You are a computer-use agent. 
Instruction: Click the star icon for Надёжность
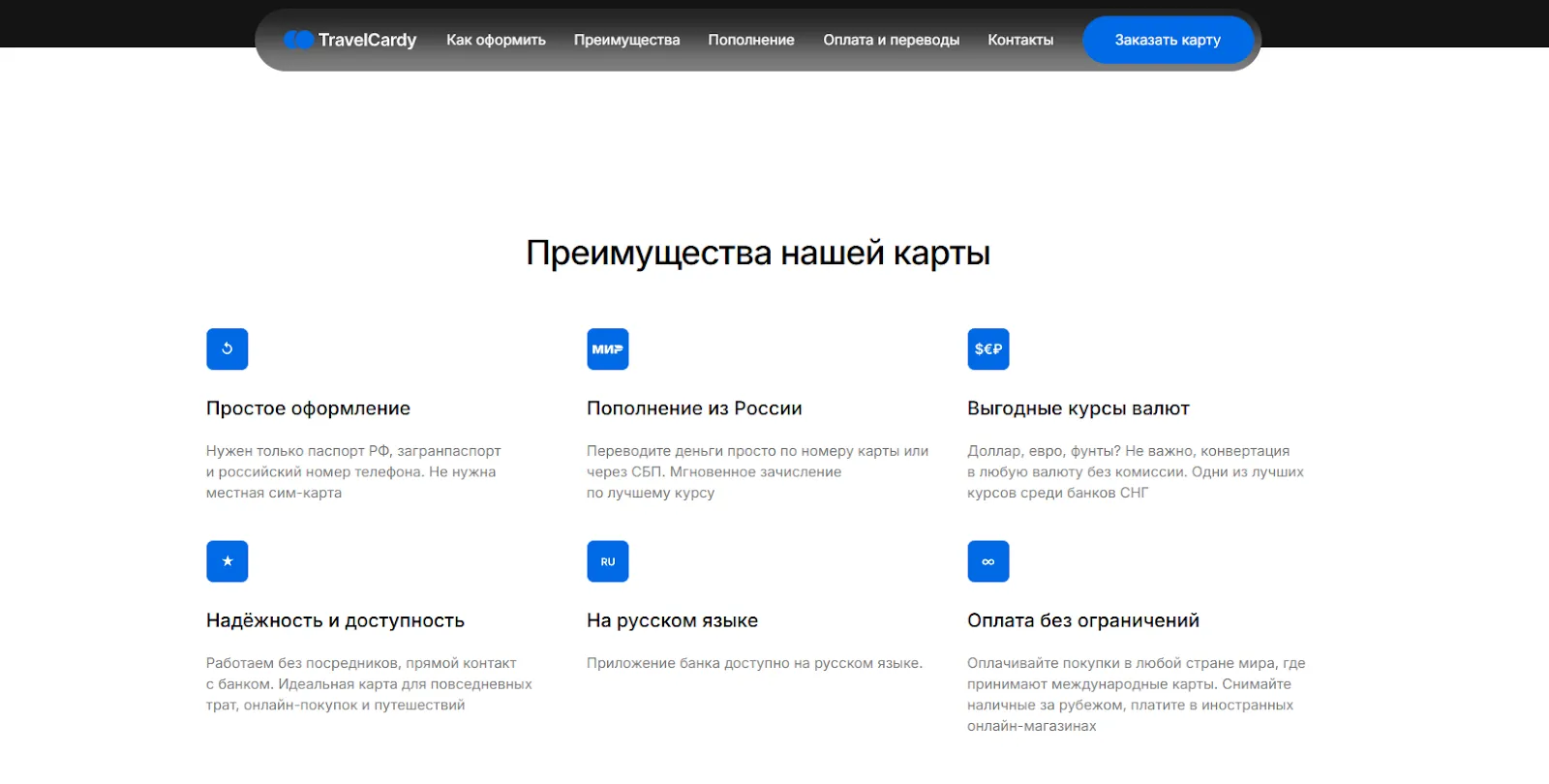point(228,561)
